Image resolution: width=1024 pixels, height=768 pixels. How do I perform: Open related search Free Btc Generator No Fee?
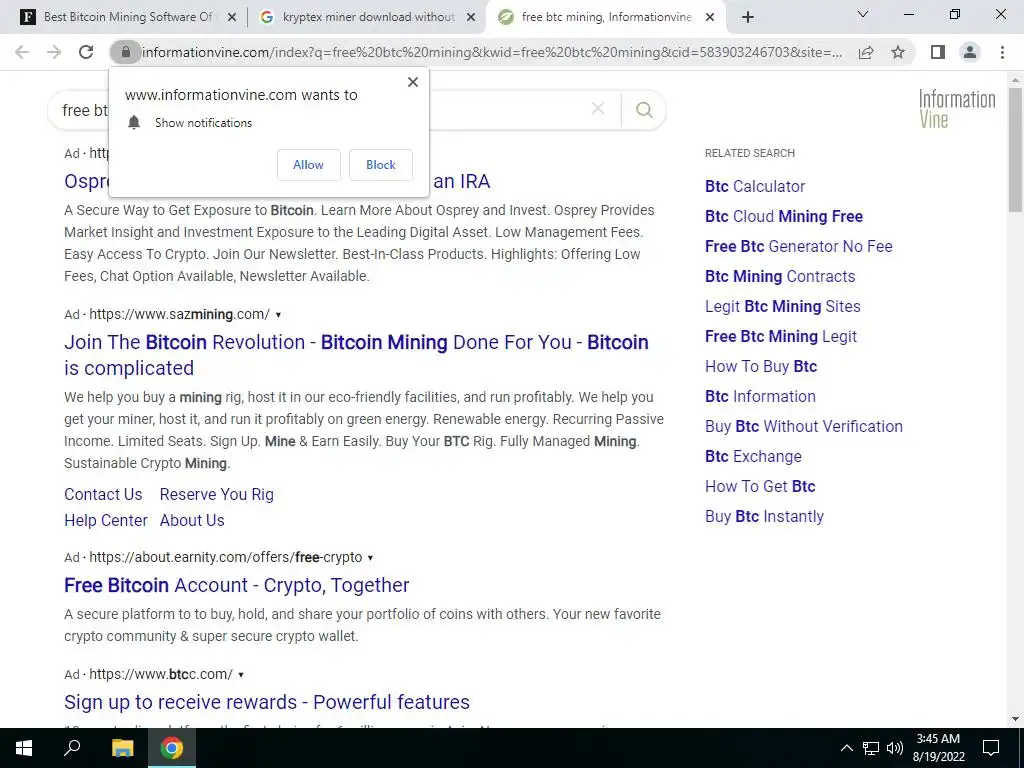tap(799, 246)
